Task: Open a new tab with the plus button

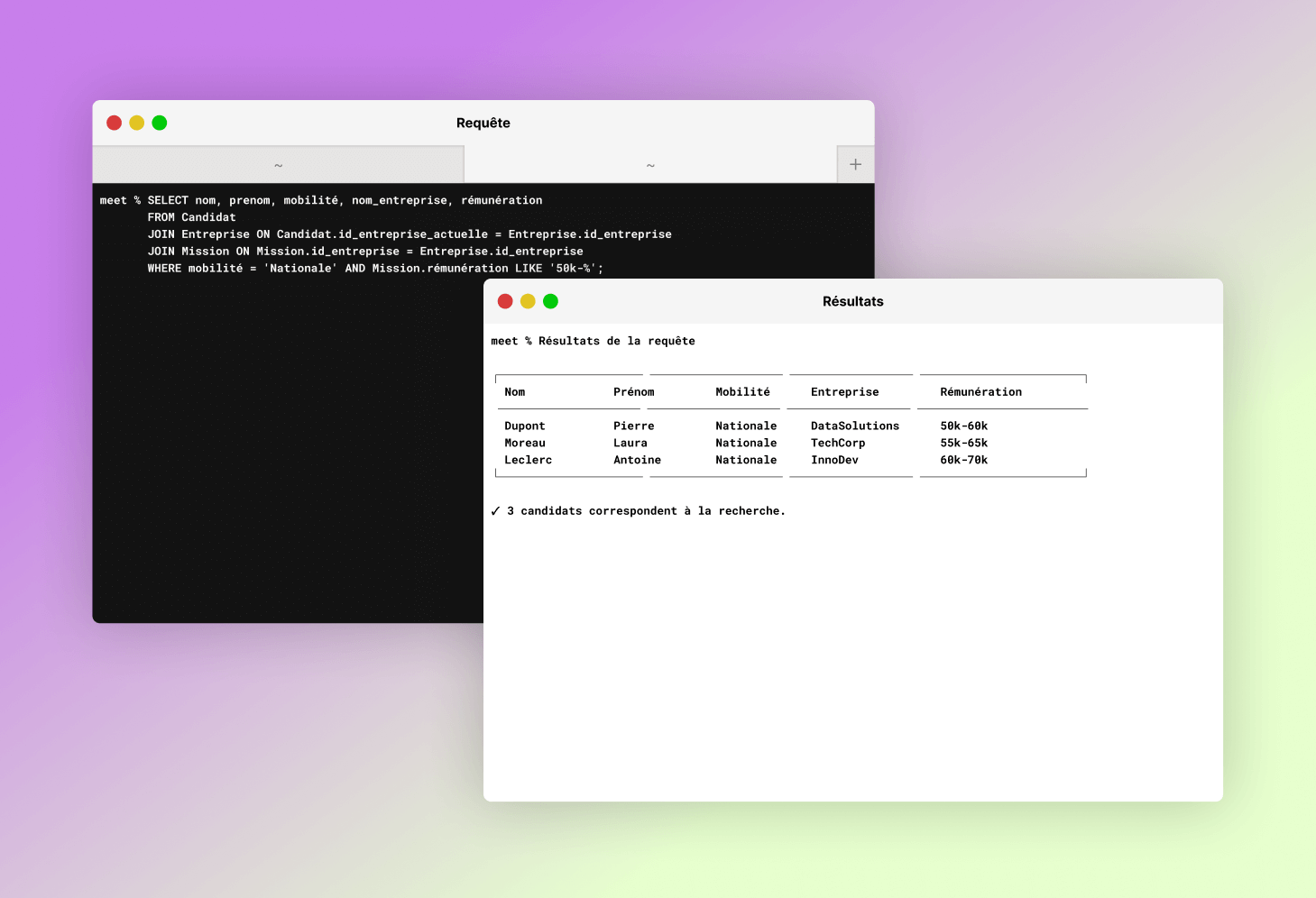Action: [x=855, y=164]
